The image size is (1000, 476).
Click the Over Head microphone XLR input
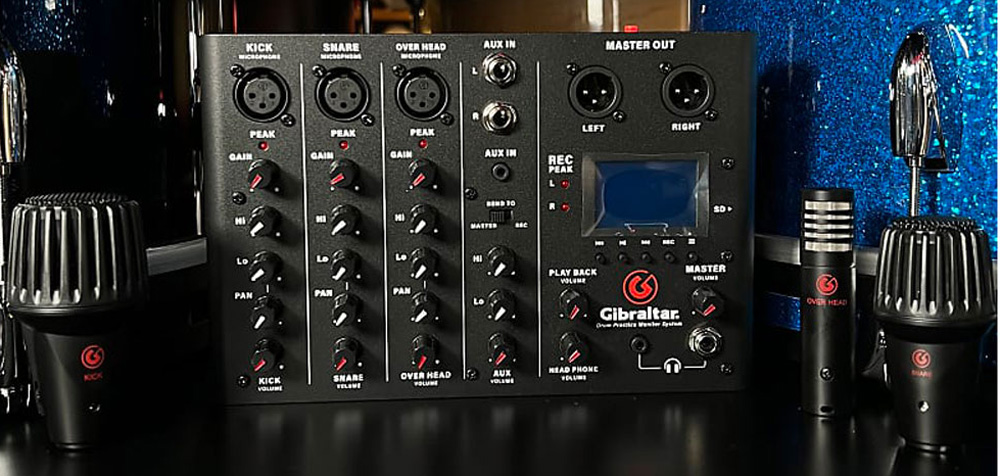pos(422,96)
